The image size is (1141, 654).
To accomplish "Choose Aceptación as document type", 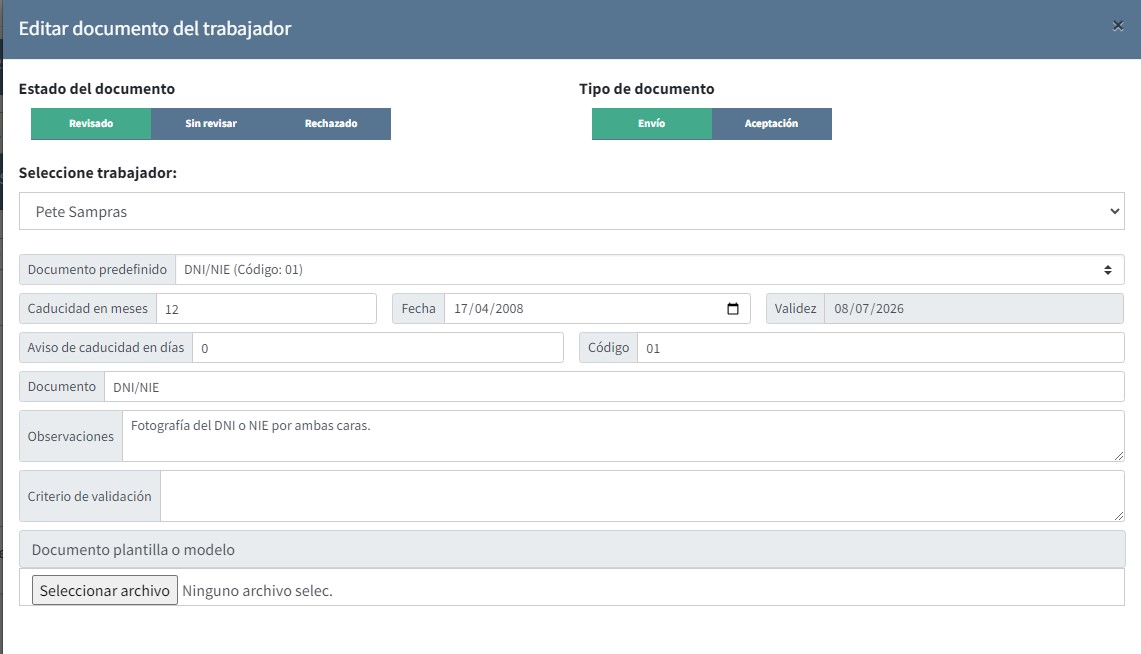I will 771,124.
